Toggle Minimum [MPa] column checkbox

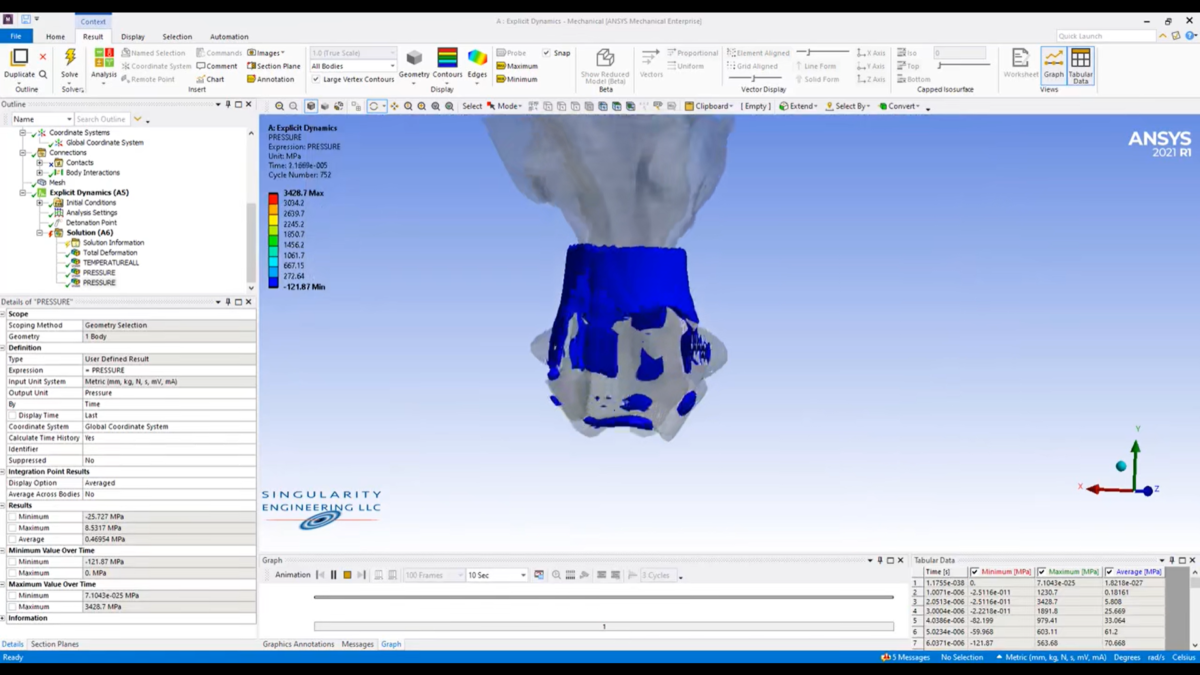coord(975,572)
